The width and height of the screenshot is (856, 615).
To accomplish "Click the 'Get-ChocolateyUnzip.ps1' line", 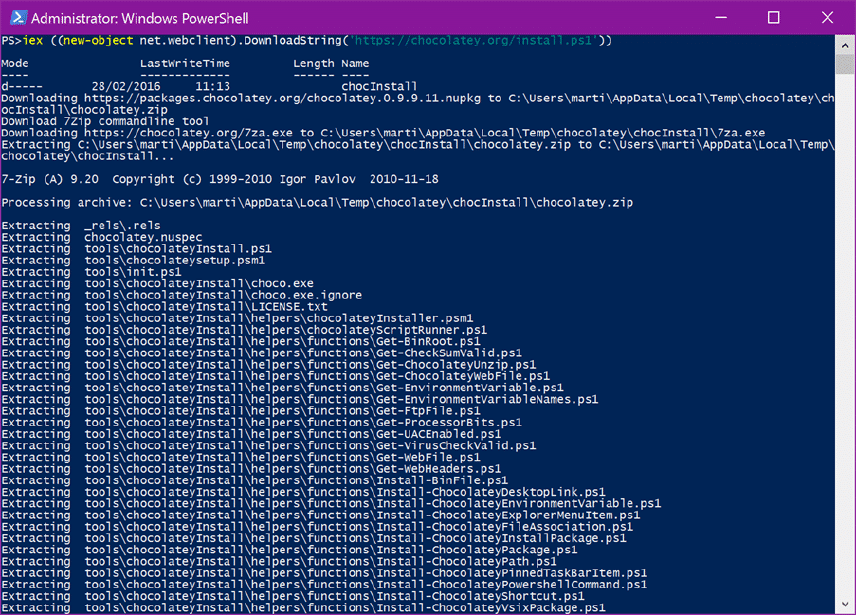I will point(268,365).
